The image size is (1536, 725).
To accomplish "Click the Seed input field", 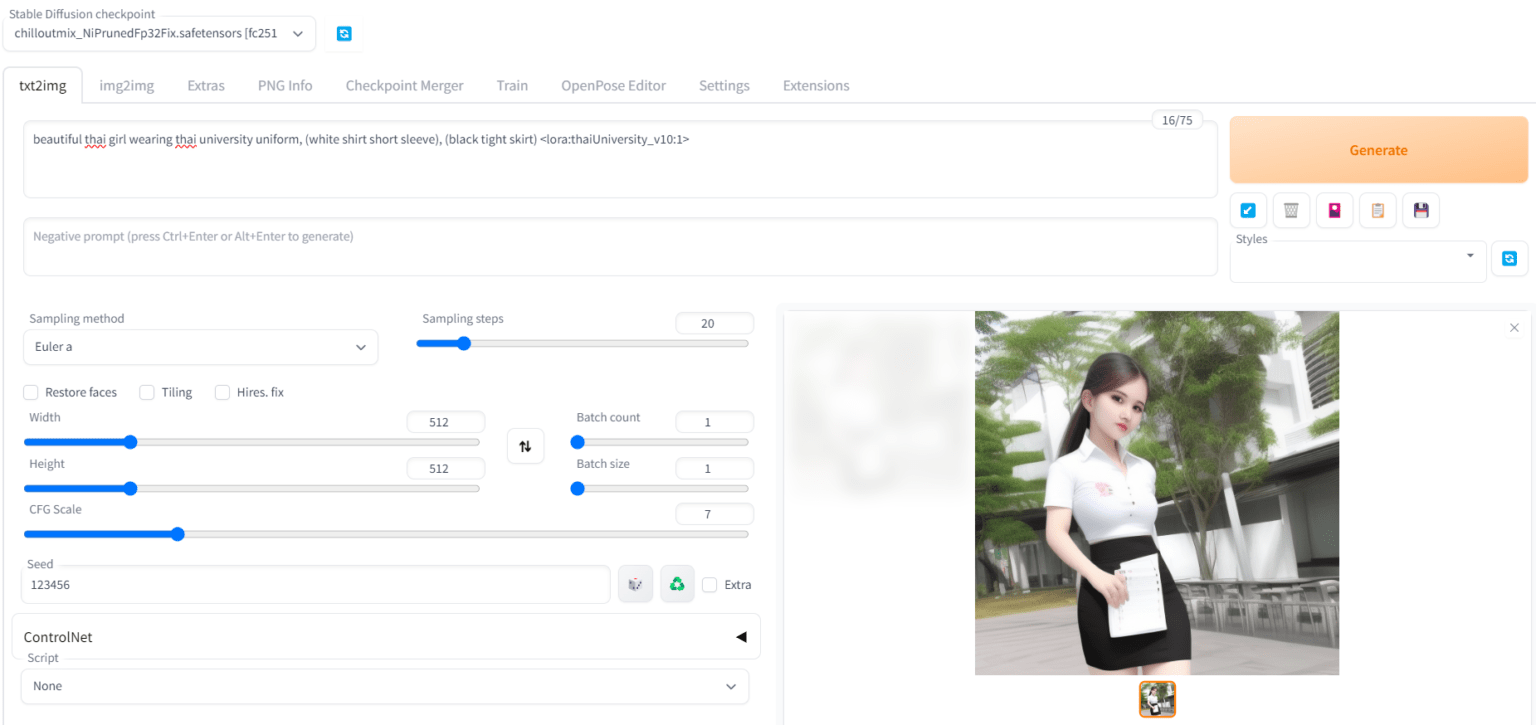I will (317, 585).
